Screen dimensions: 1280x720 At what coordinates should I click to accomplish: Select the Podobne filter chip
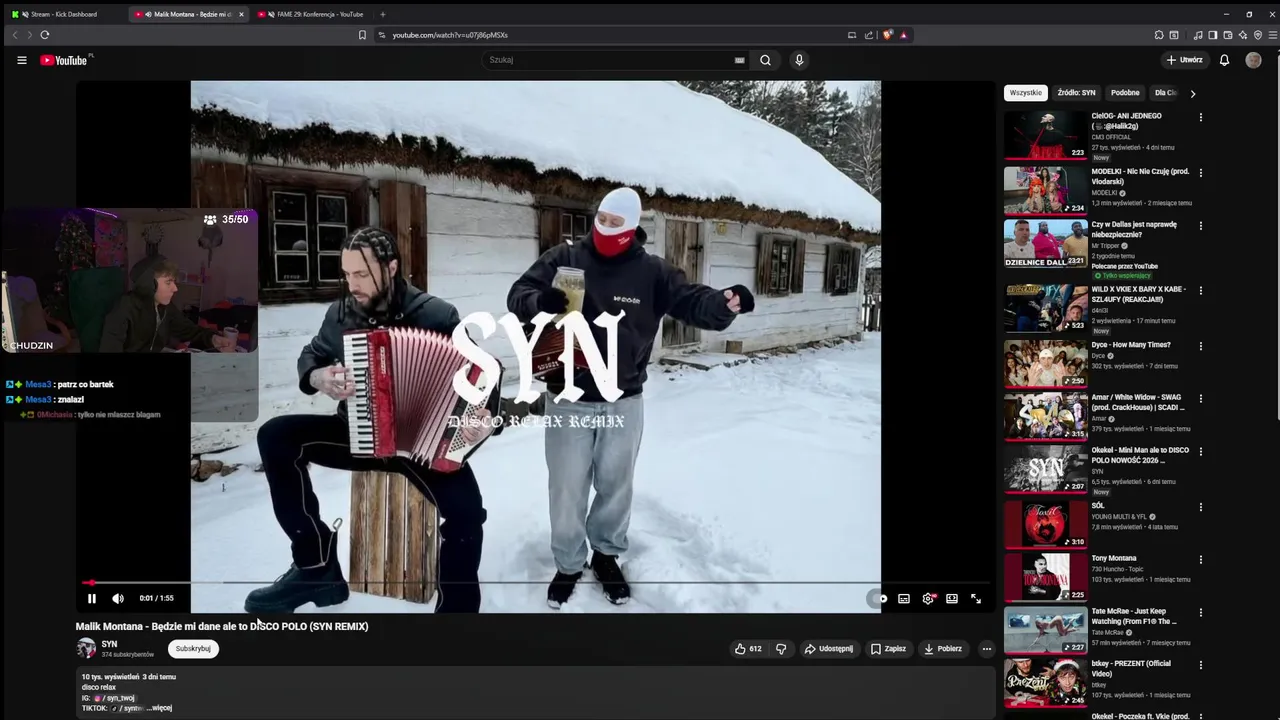coord(1125,93)
